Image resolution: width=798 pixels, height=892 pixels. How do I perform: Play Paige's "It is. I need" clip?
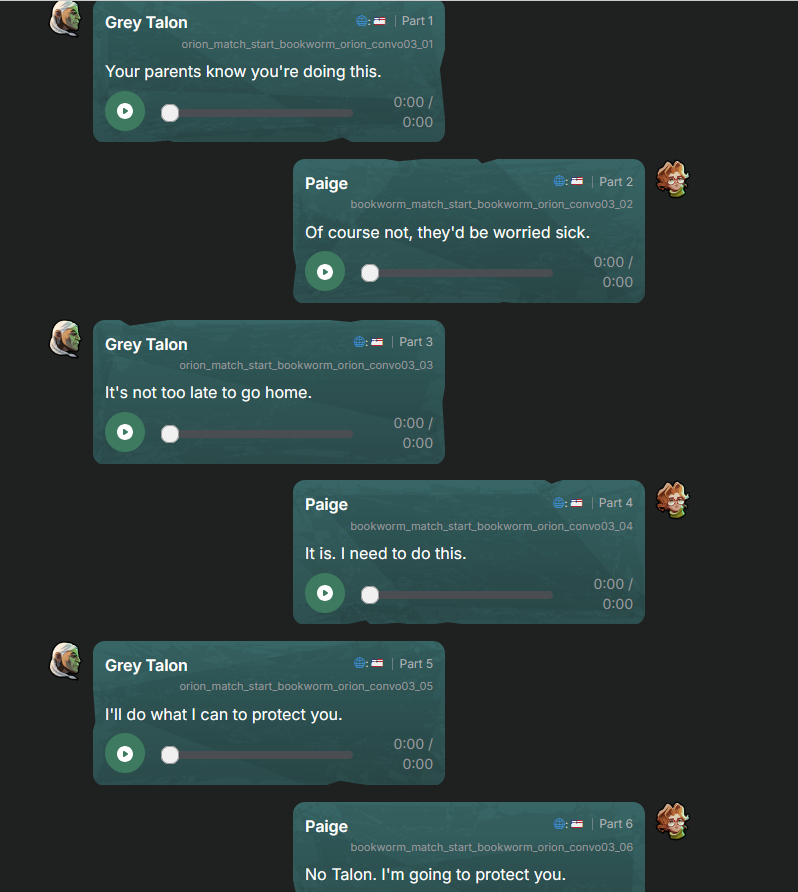pos(325,593)
